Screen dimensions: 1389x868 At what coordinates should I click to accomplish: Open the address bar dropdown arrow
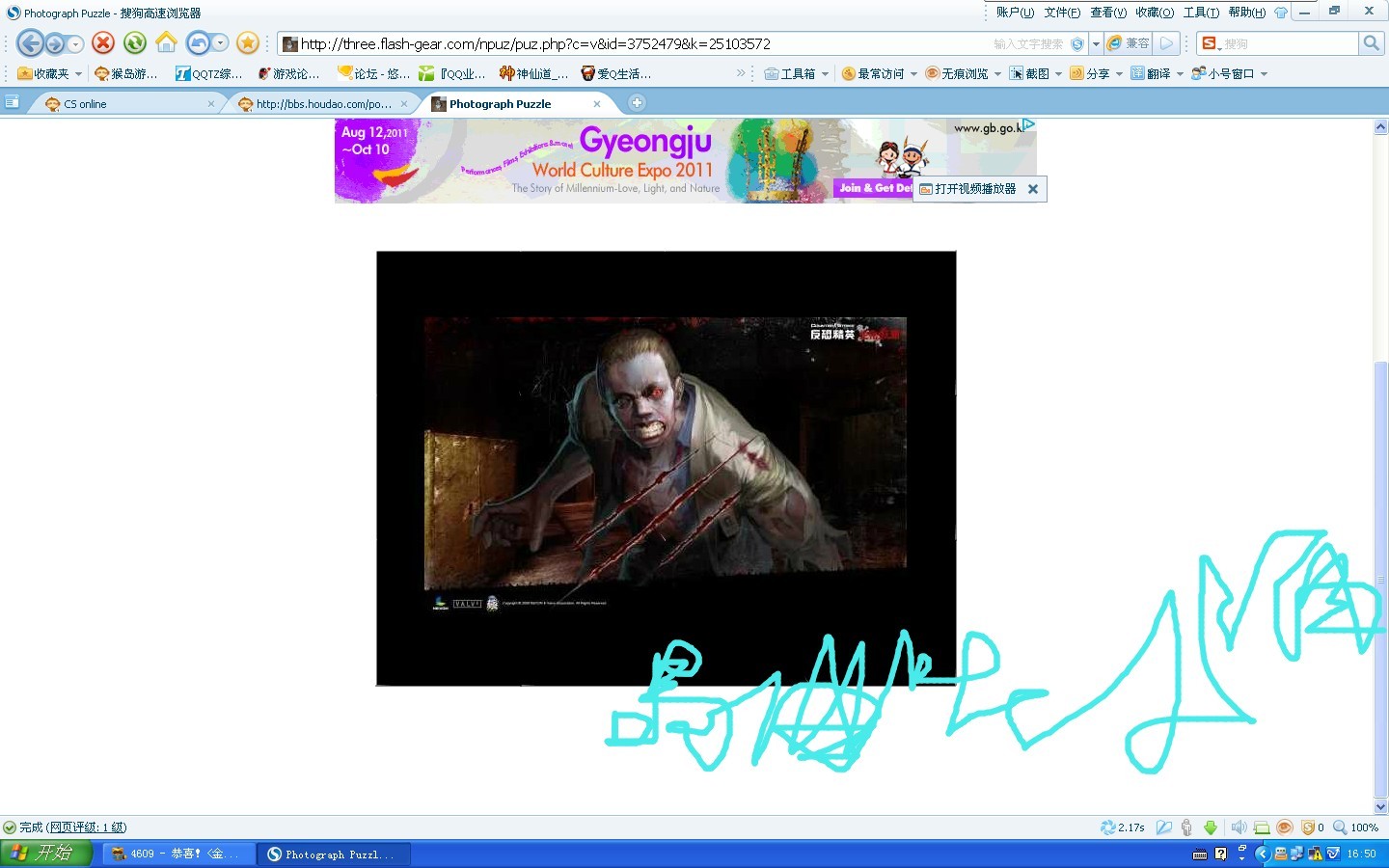pyautogui.click(x=1096, y=43)
